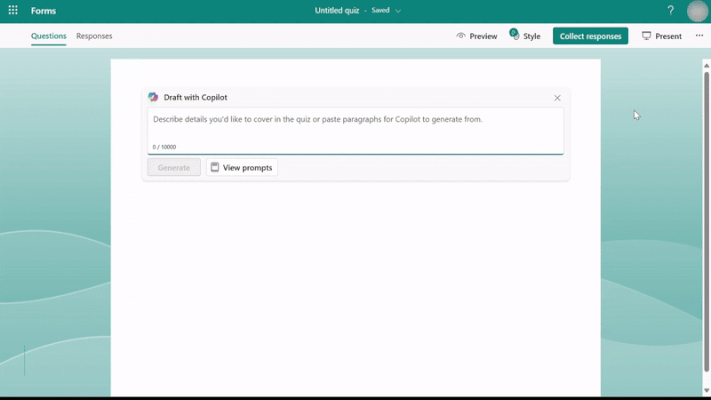Click the Collect responses button
This screenshot has height=400, width=711.
[x=590, y=36]
